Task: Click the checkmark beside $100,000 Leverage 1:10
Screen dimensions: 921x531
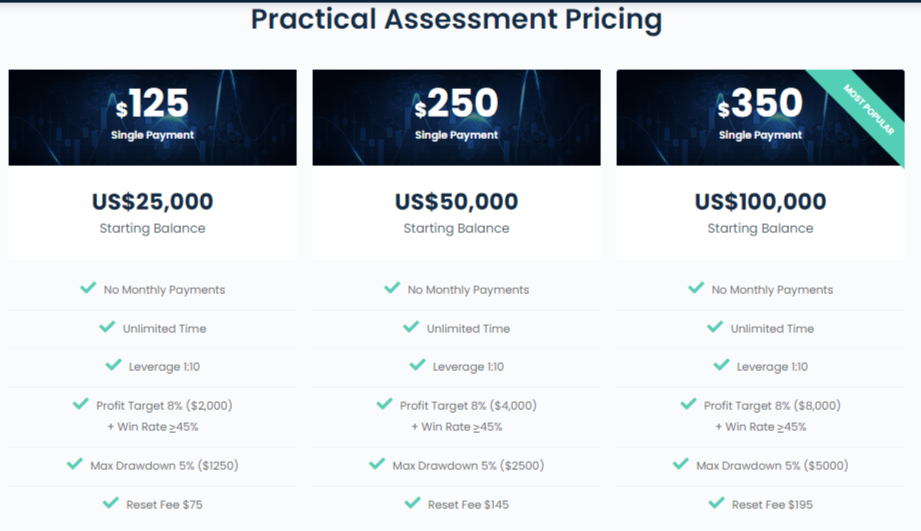Action: [721, 365]
